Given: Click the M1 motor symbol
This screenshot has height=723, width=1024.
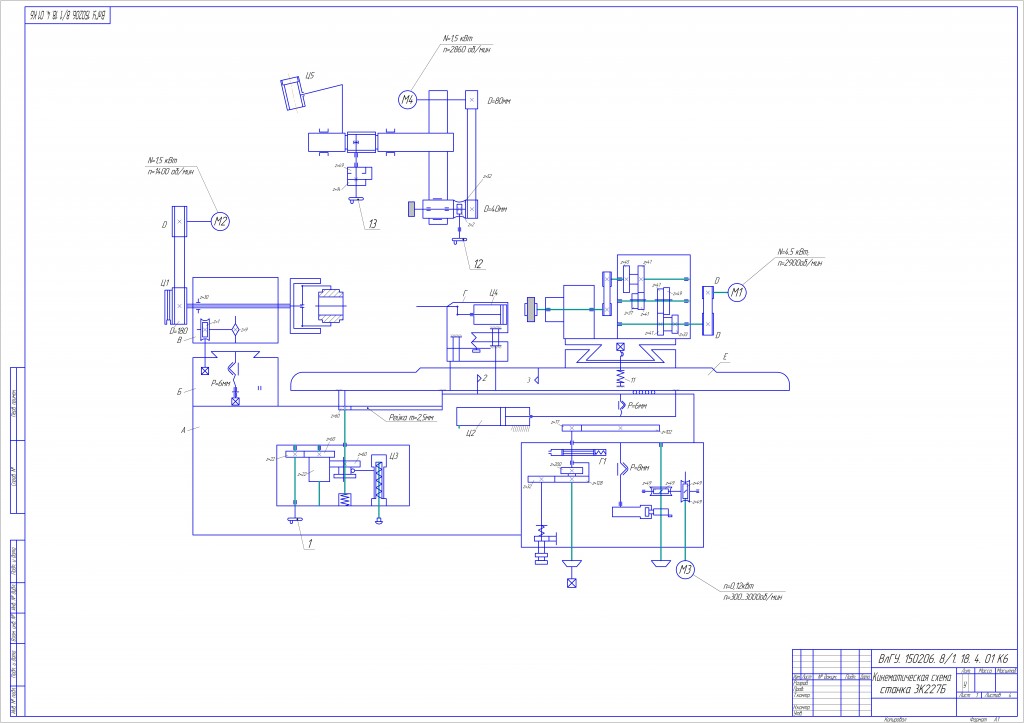Looking at the screenshot, I should click(737, 292).
